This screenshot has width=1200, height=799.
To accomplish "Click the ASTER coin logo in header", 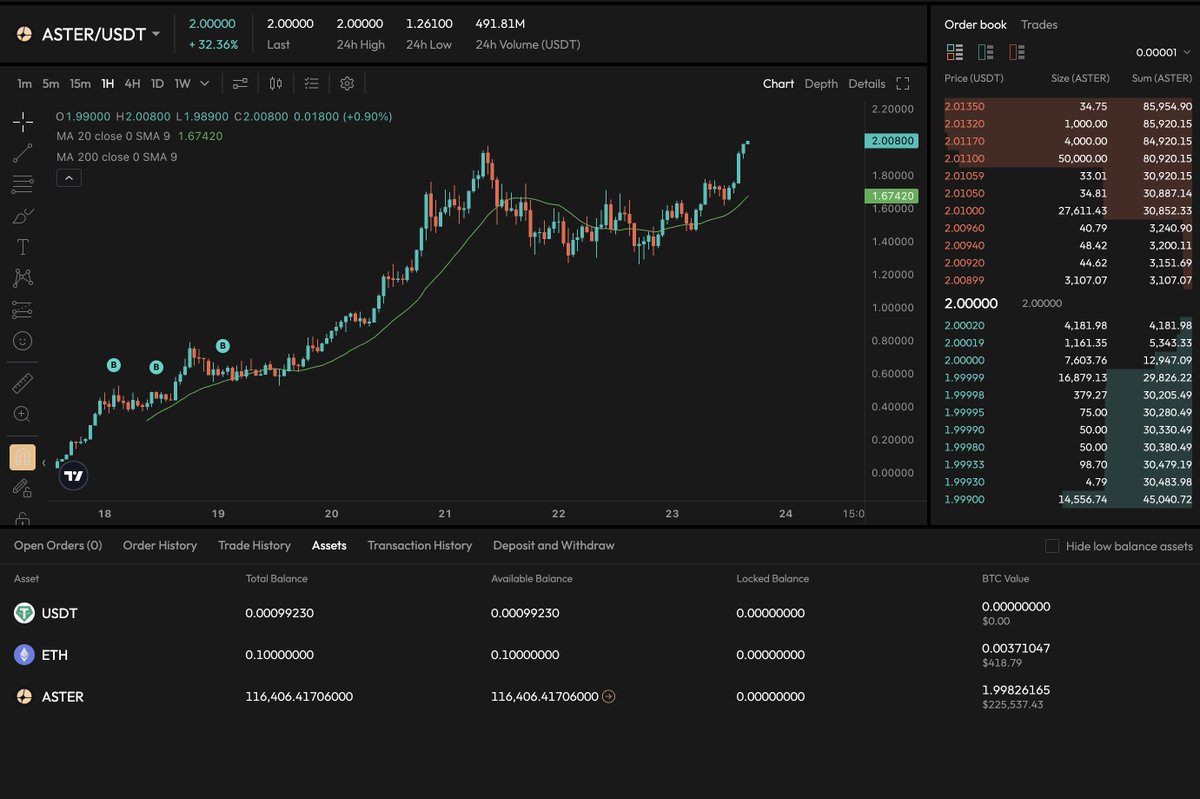I will [24, 34].
